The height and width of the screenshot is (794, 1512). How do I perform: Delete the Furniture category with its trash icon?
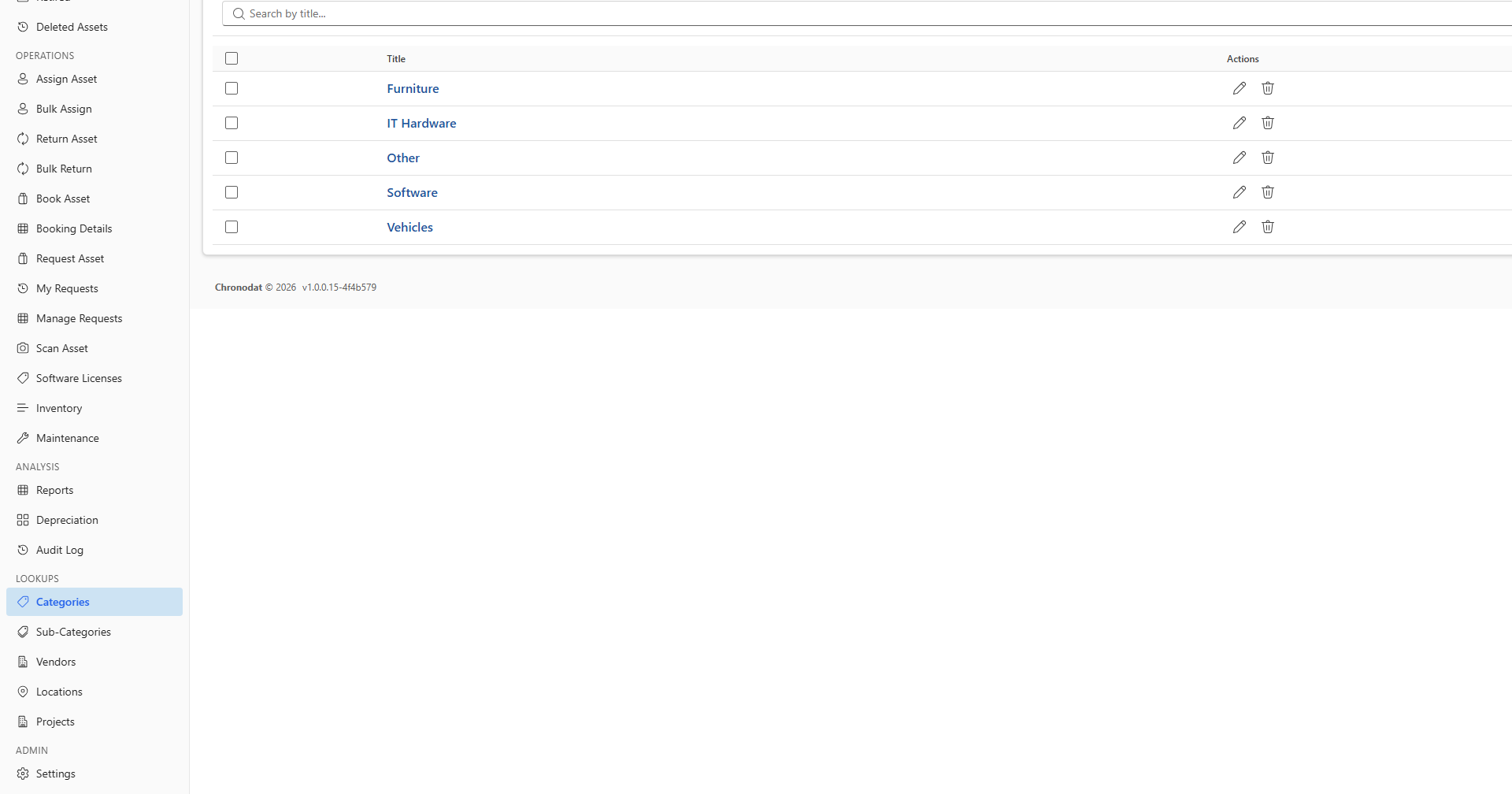click(x=1268, y=88)
